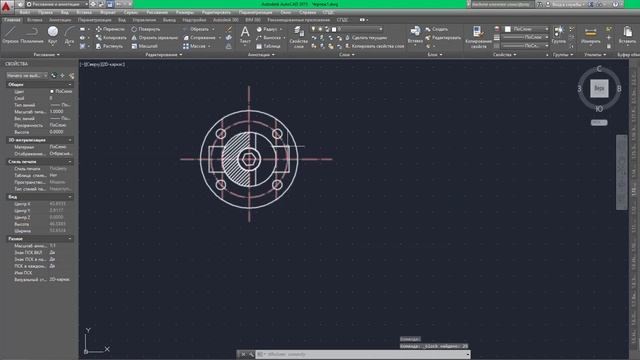Click the Повернуть (Rotate) tool
Viewport: 640px width, 360px height.
(x=146, y=29)
